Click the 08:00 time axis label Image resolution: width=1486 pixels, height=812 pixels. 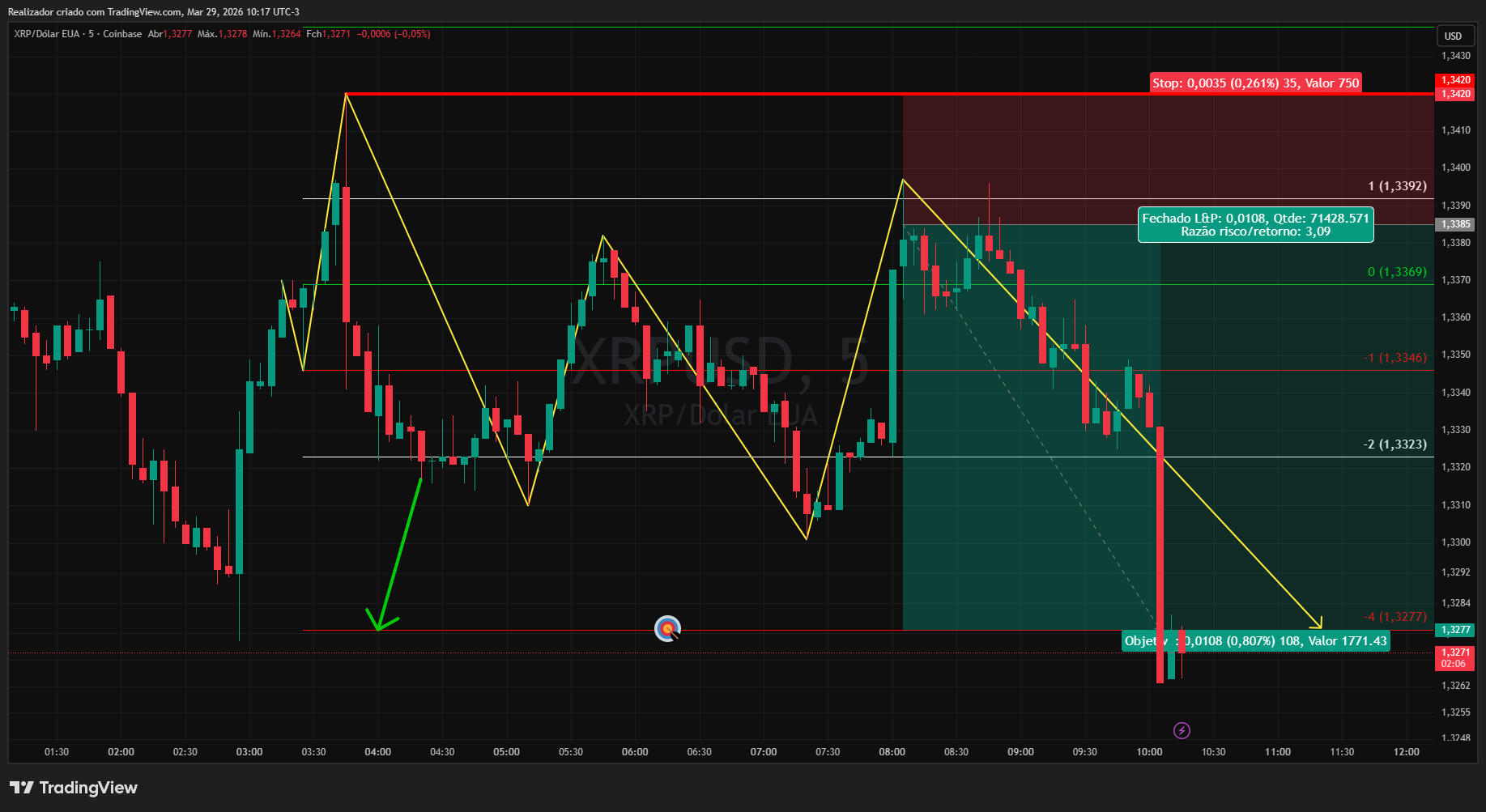click(x=892, y=752)
